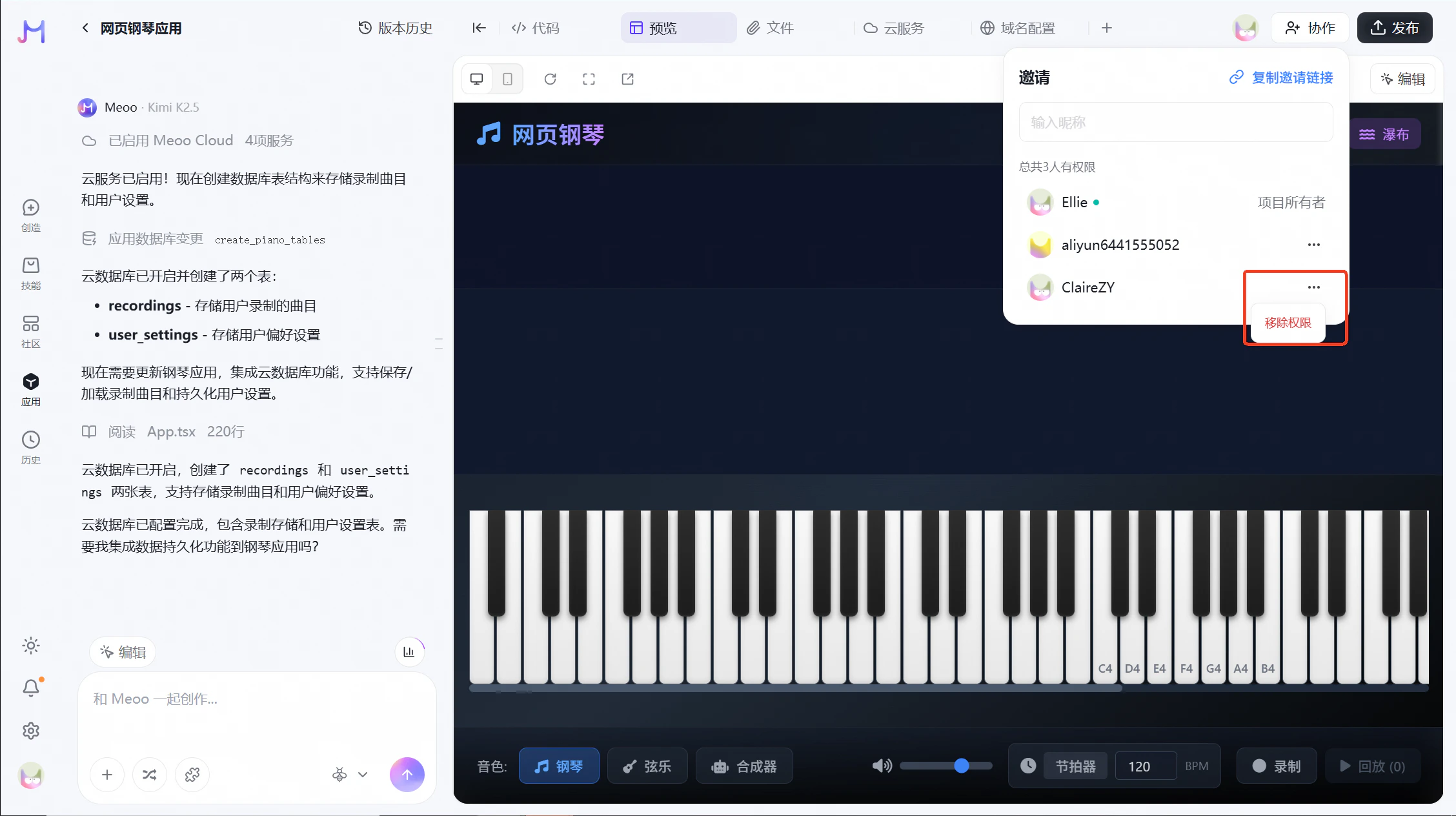1456x816 pixels.
Task: Refresh the preview with reload icon
Action: click(x=550, y=79)
